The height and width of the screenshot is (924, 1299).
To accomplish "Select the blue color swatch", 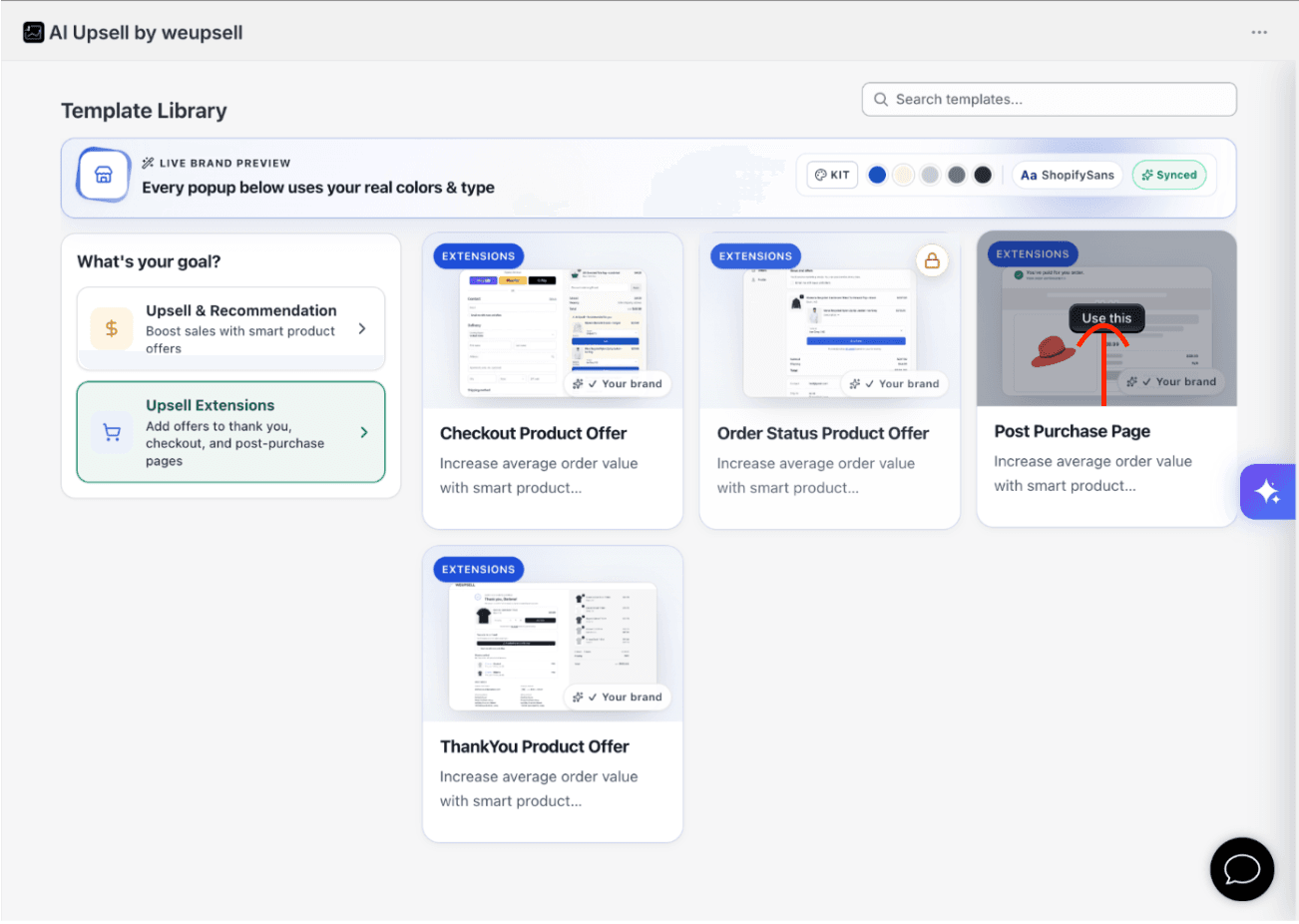I will coord(877,175).
